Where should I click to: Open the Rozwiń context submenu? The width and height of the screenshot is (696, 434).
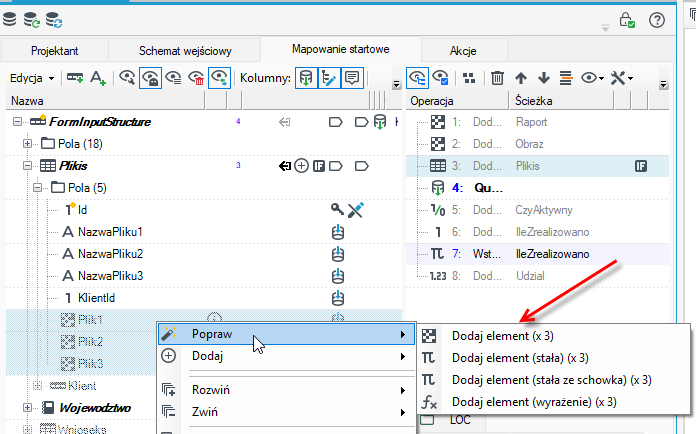(x=287, y=390)
